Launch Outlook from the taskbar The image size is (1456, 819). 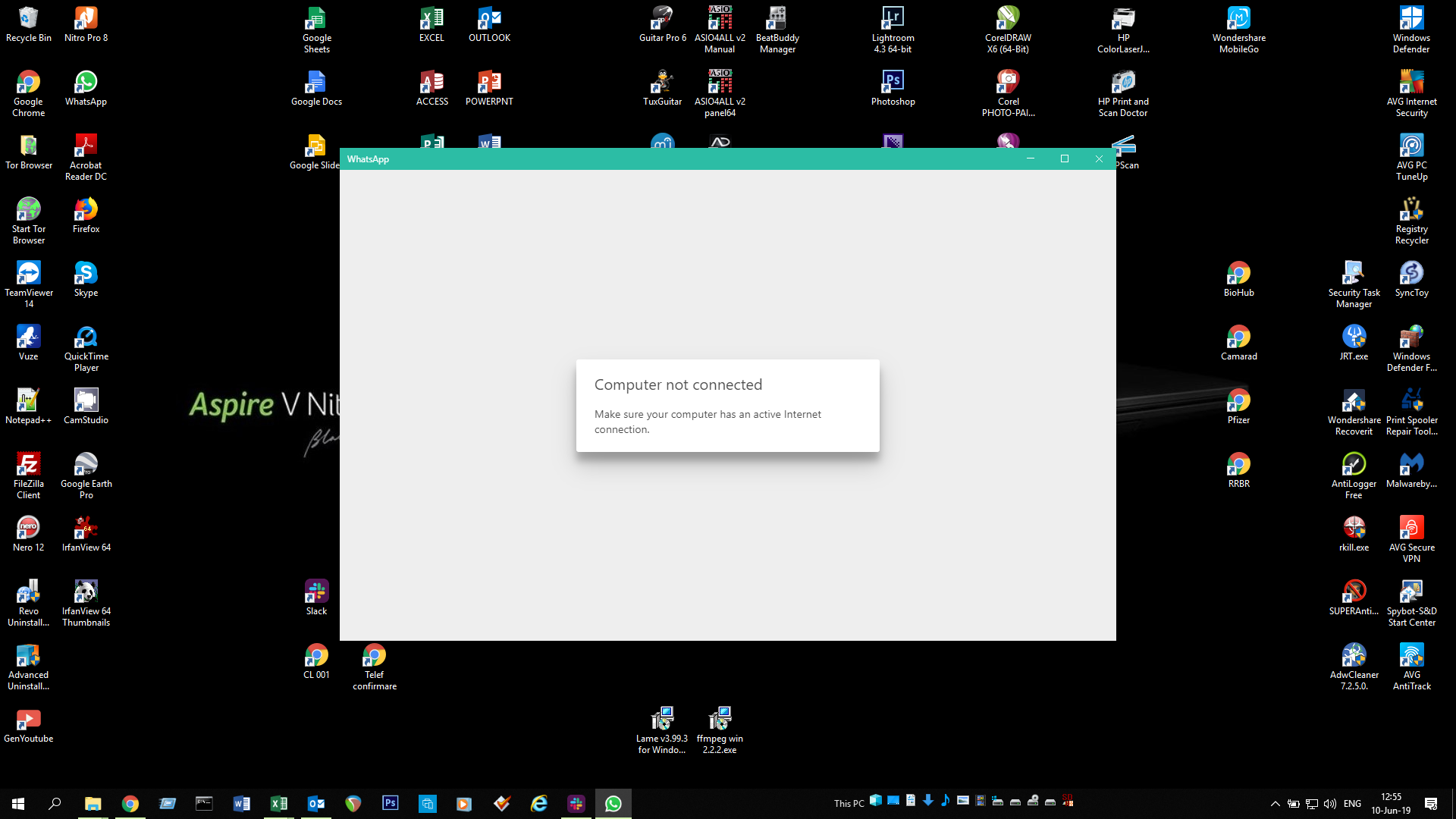point(316,803)
